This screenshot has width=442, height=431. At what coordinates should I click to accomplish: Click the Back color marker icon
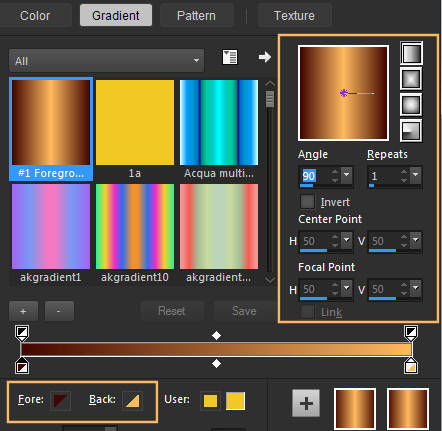(x=132, y=400)
